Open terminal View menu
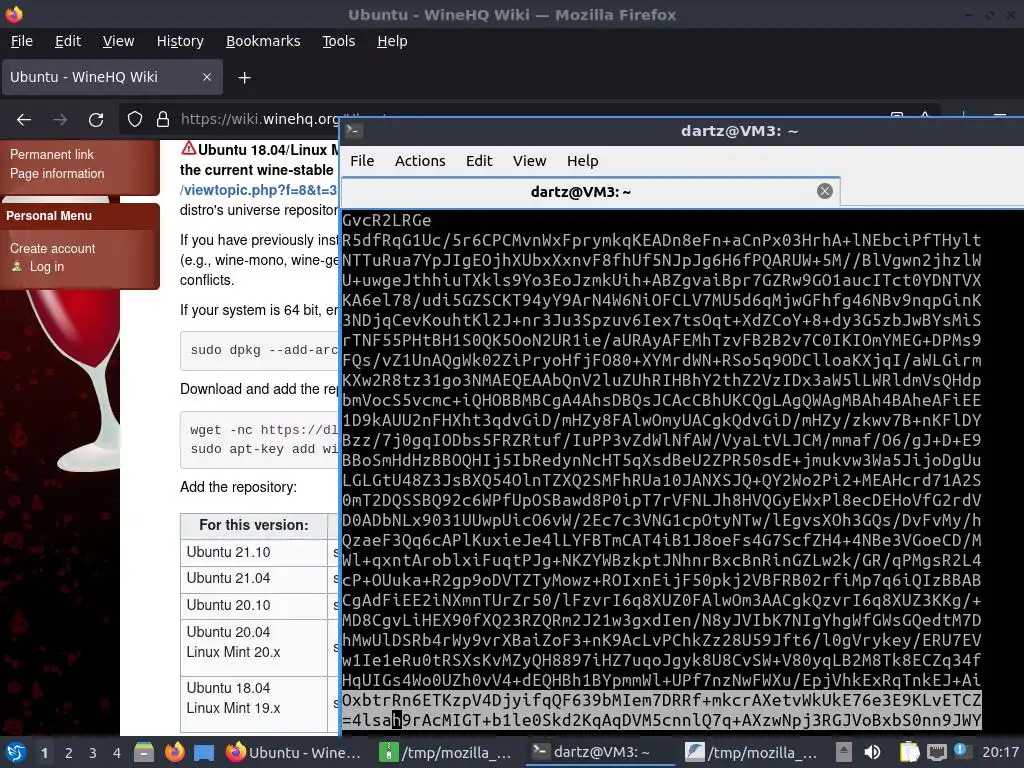 pos(529,161)
